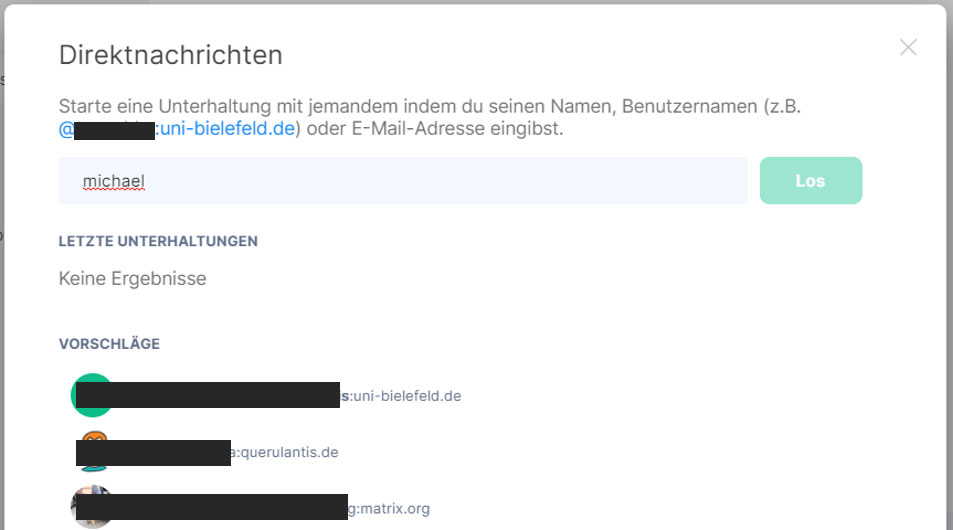The width and height of the screenshot is (953, 530).
Task: Select the suggestion ending in s:uni-bielefeld.de
Action: [x=266, y=395]
